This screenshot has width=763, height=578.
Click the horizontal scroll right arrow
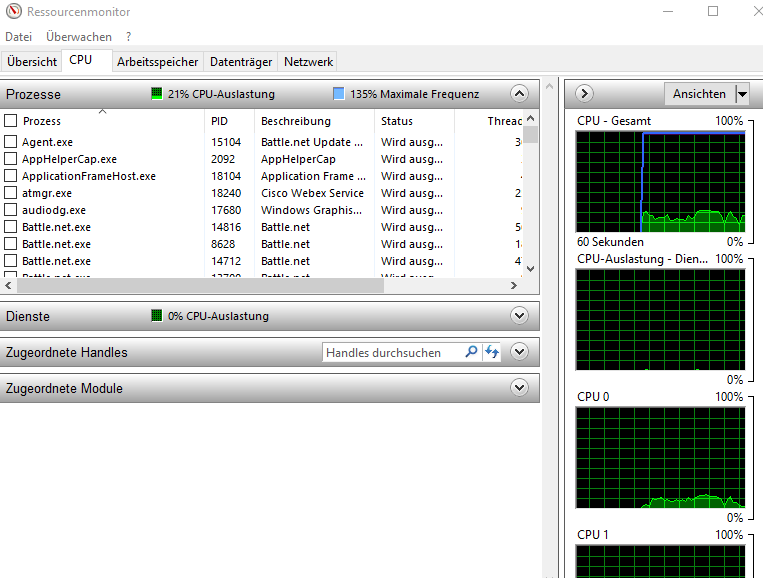(x=514, y=286)
